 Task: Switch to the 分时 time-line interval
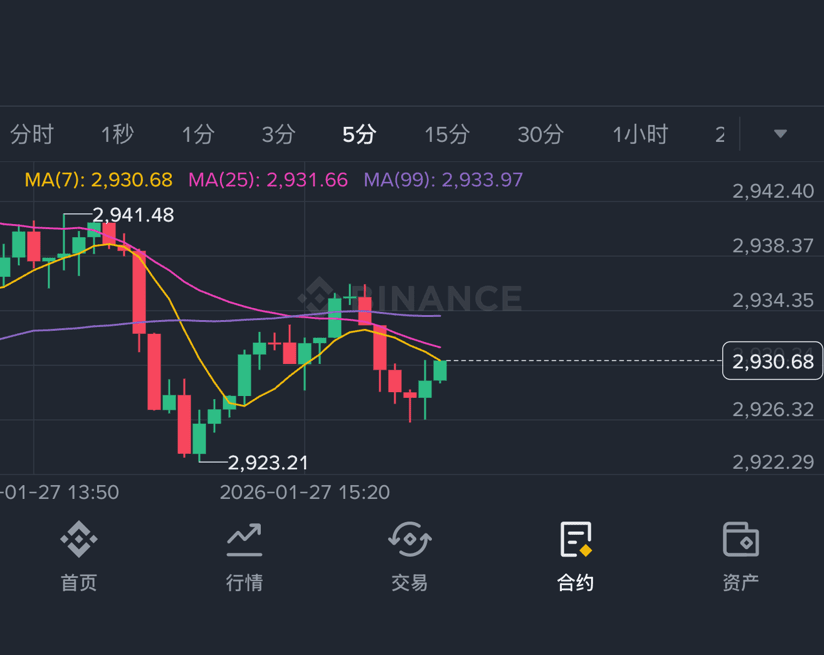pyautogui.click(x=32, y=135)
